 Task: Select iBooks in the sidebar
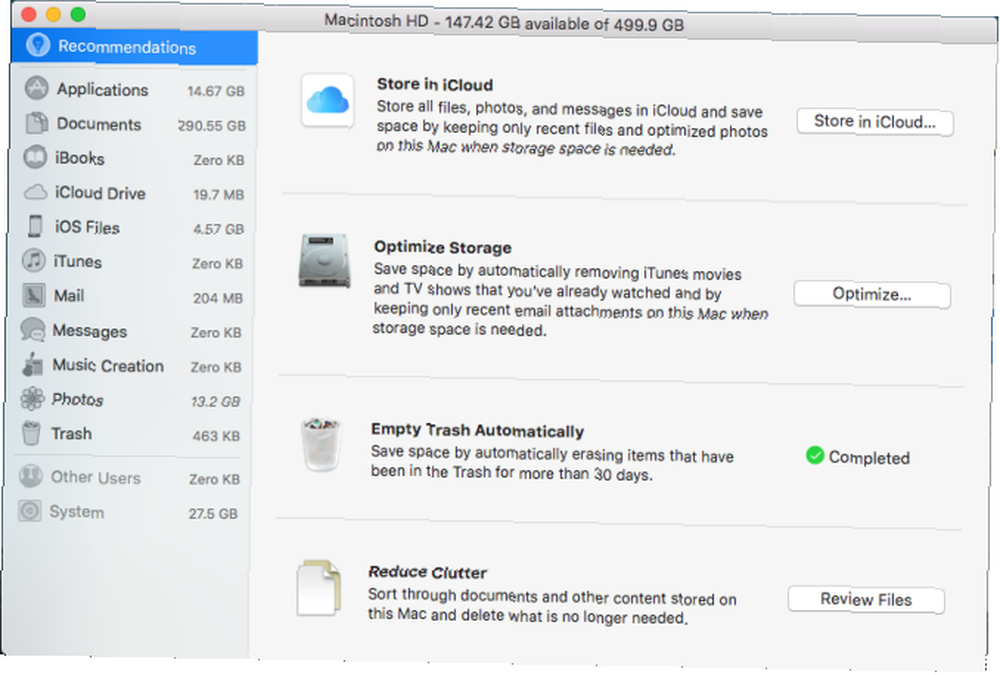(x=133, y=158)
